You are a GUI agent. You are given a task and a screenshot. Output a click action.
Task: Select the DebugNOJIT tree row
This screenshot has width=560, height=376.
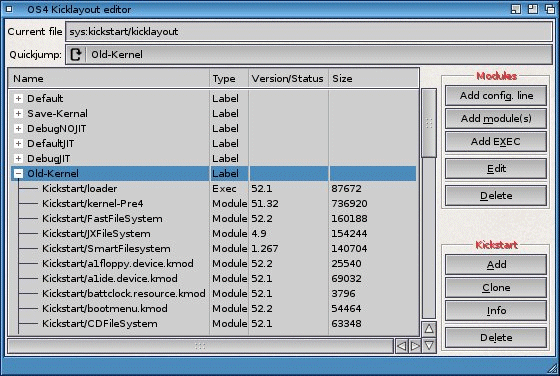click(x=214, y=129)
